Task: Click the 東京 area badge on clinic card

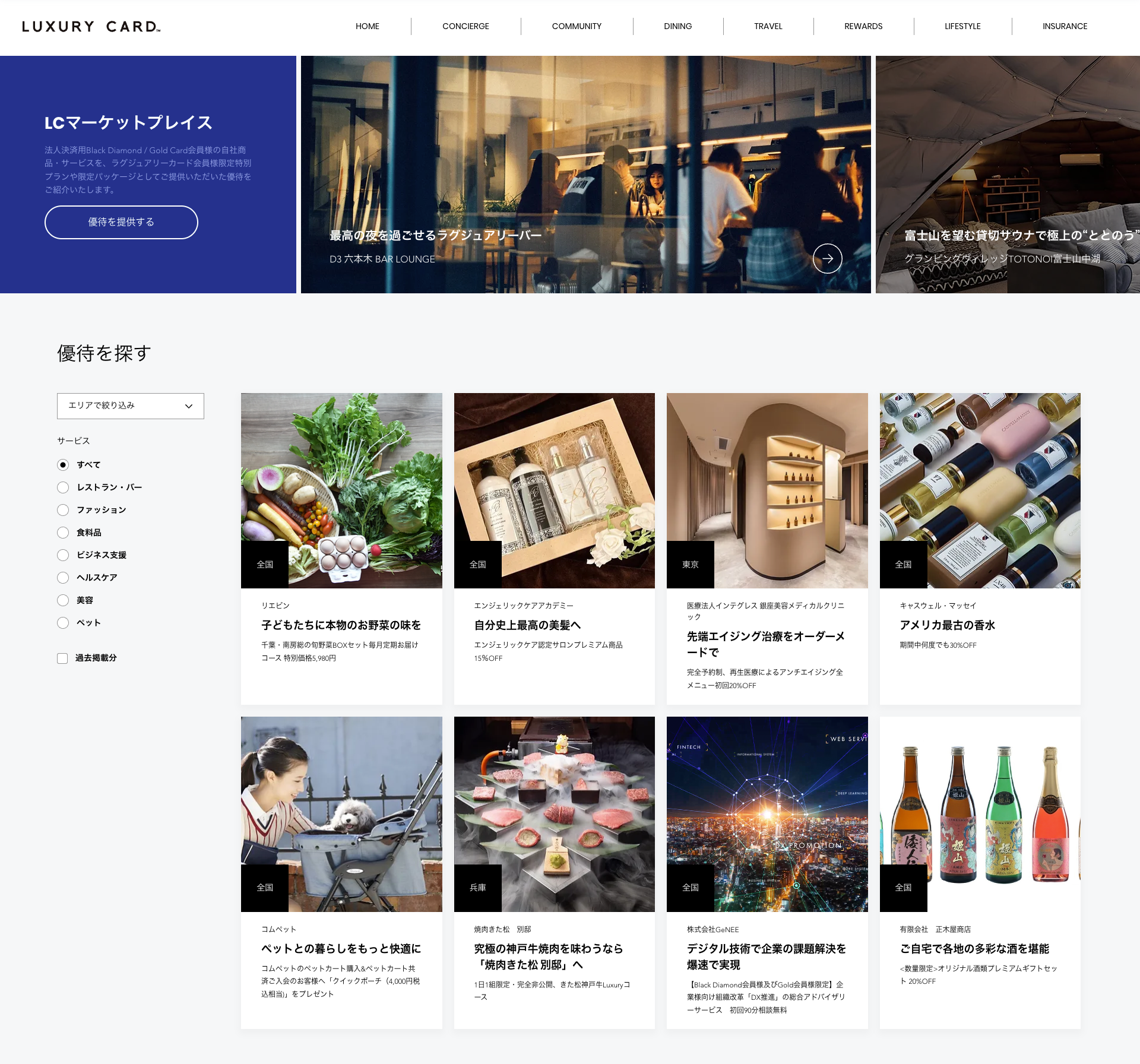Action: point(690,565)
